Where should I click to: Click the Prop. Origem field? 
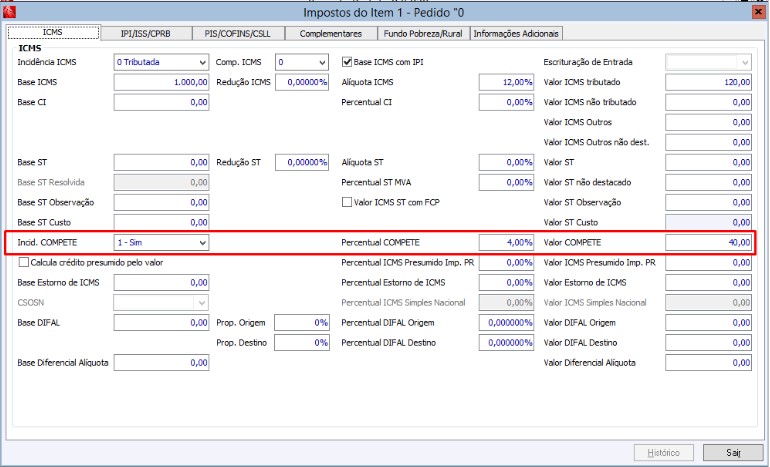tap(302, 323)
